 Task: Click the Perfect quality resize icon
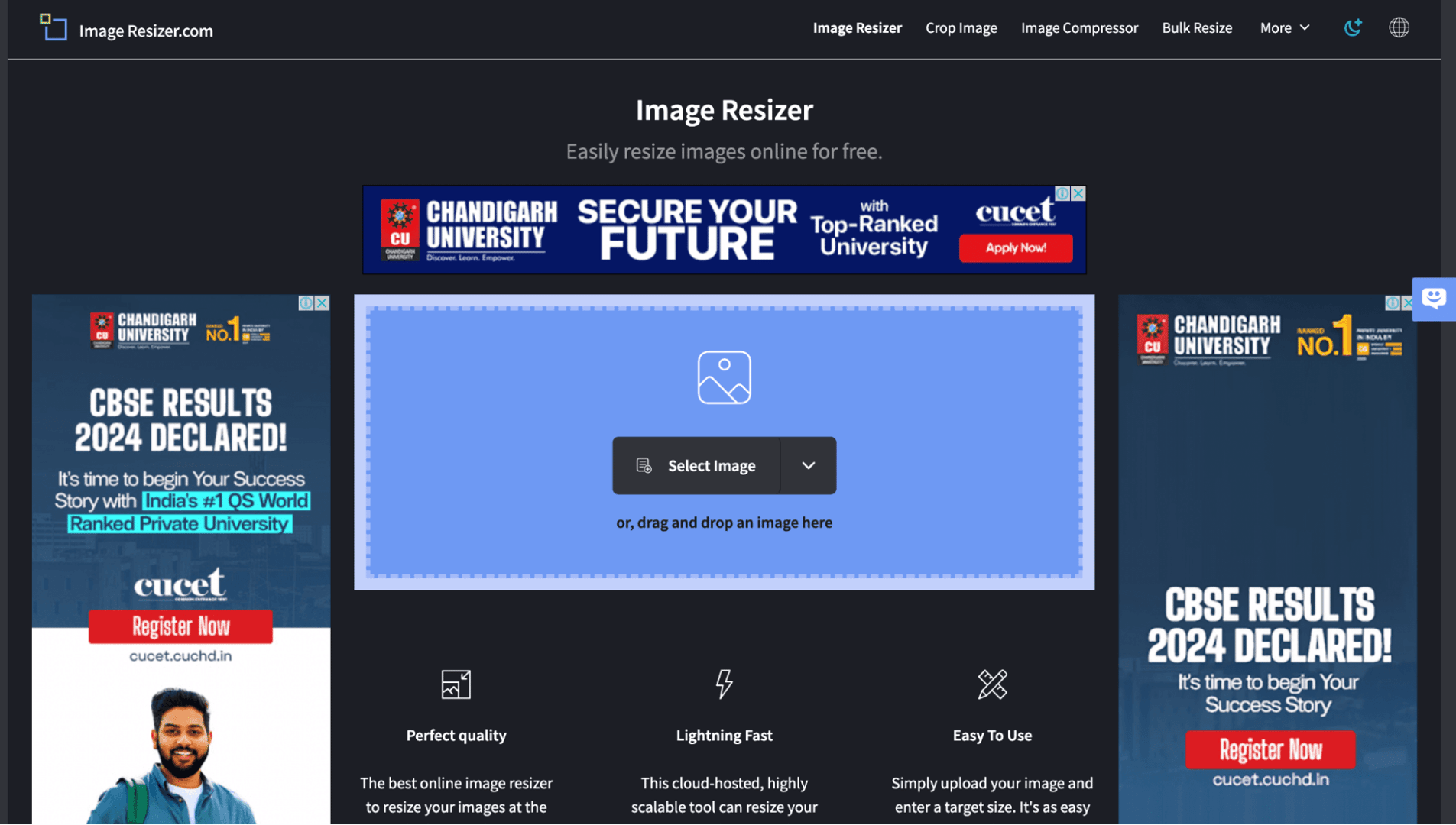click(x=456, y=684)
